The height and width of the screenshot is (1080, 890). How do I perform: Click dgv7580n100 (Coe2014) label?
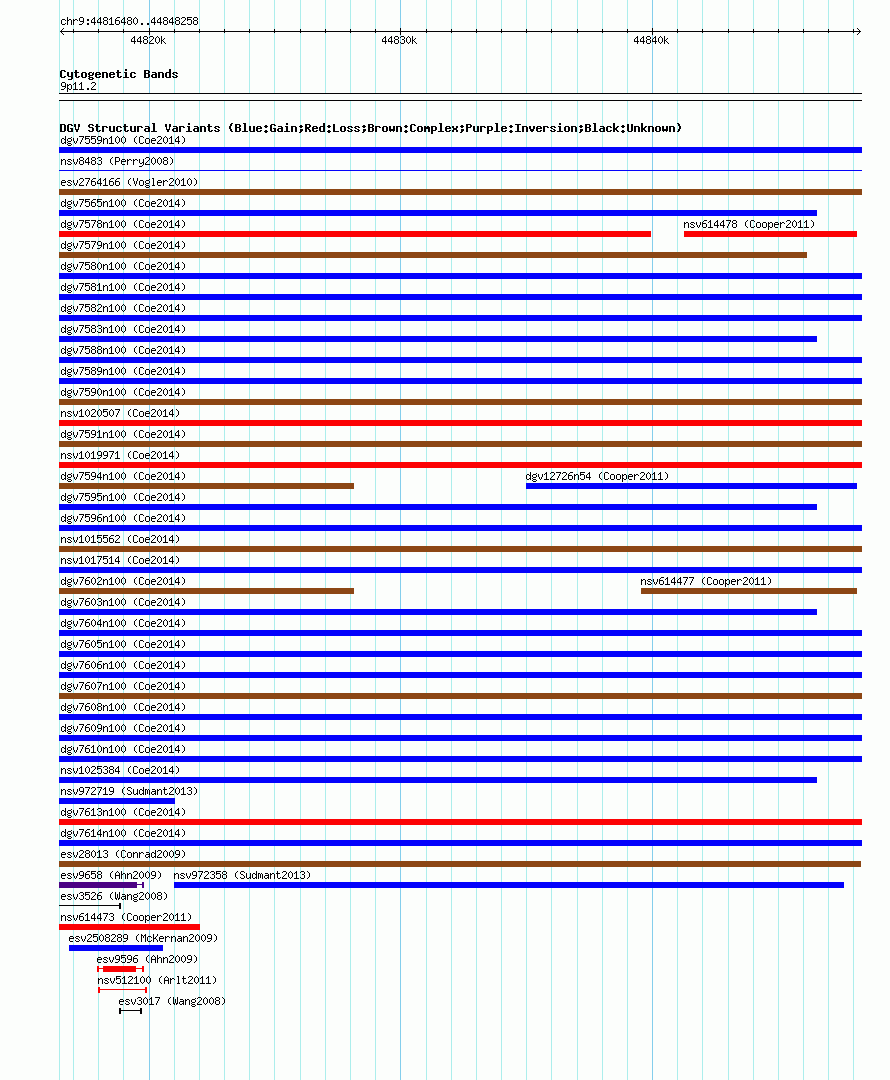coord(123,267)
